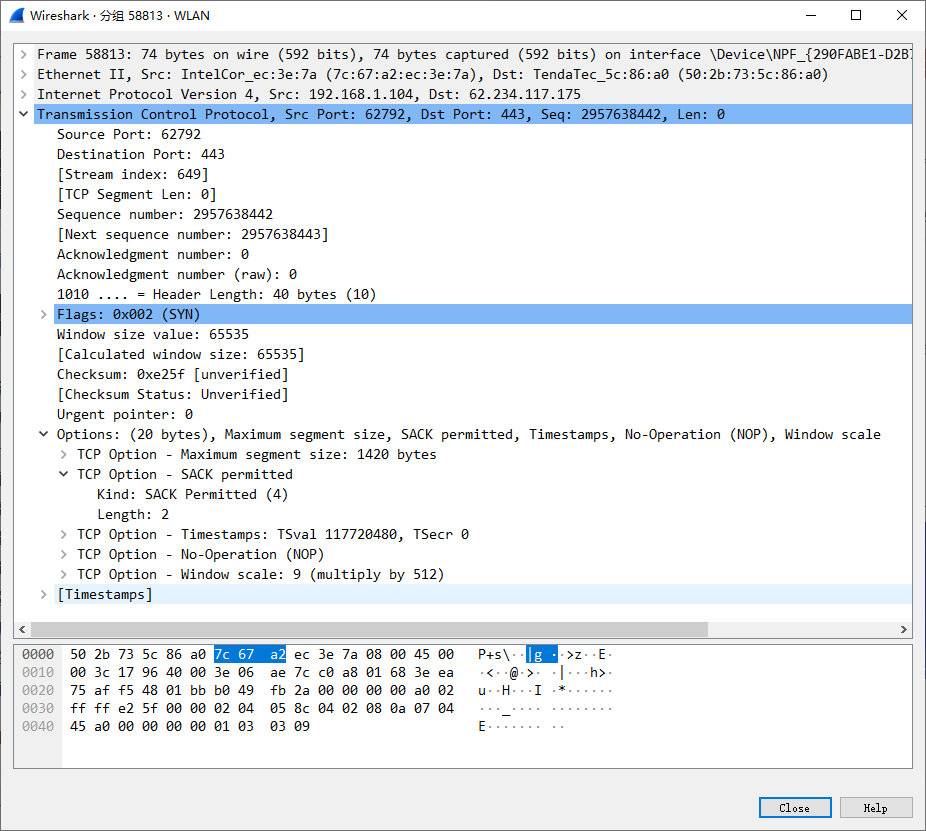Expand the [Timestamps] node

[x=43, y=594]
